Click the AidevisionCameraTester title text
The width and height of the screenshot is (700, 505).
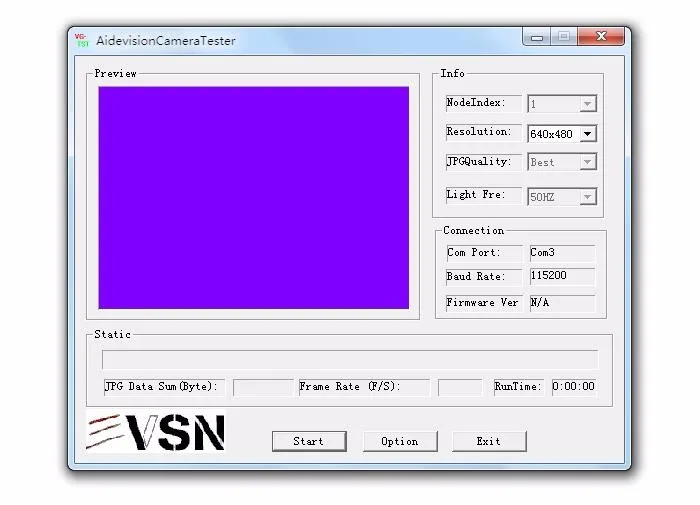tap(166, 41)
